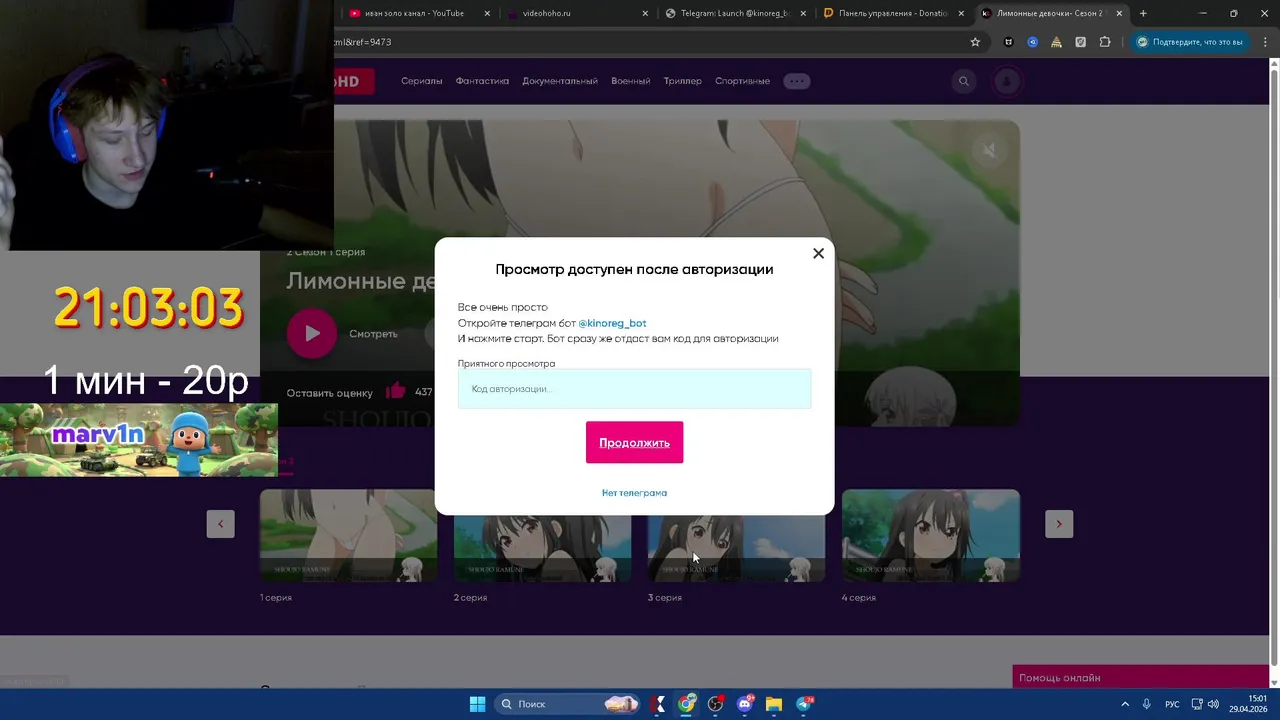Toggle the video mute speaker icon

click(988, 150)
